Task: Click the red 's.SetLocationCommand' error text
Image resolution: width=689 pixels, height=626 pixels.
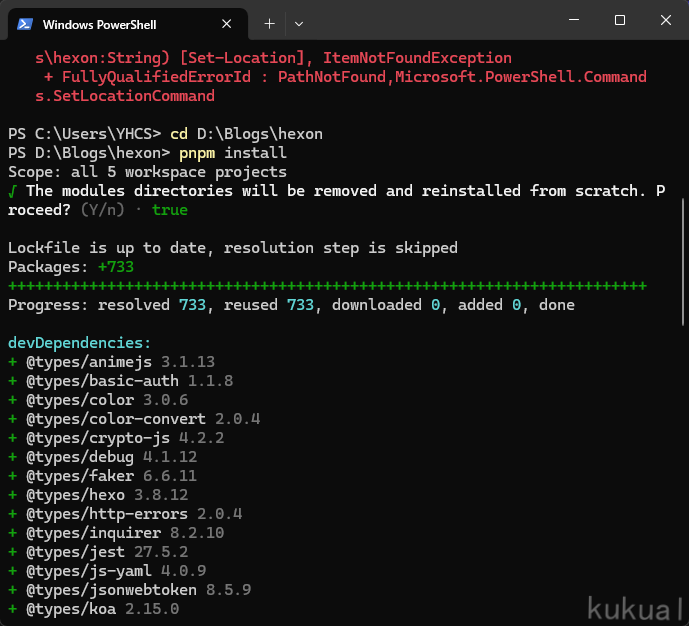Action: pos(125,96)
